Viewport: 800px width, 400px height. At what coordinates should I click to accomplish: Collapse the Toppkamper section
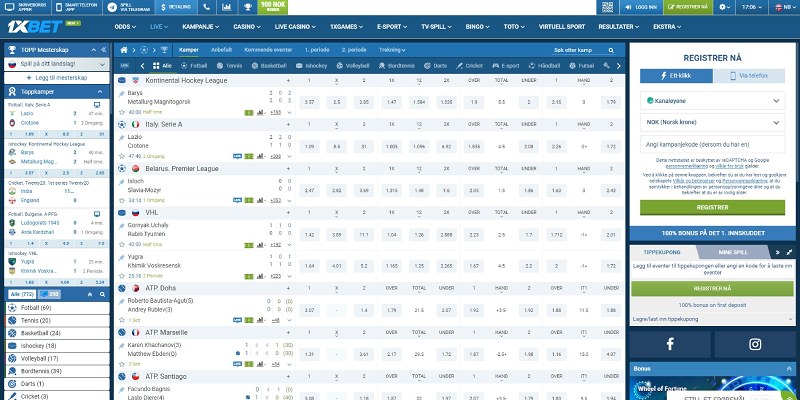click(x=100, y=92)
